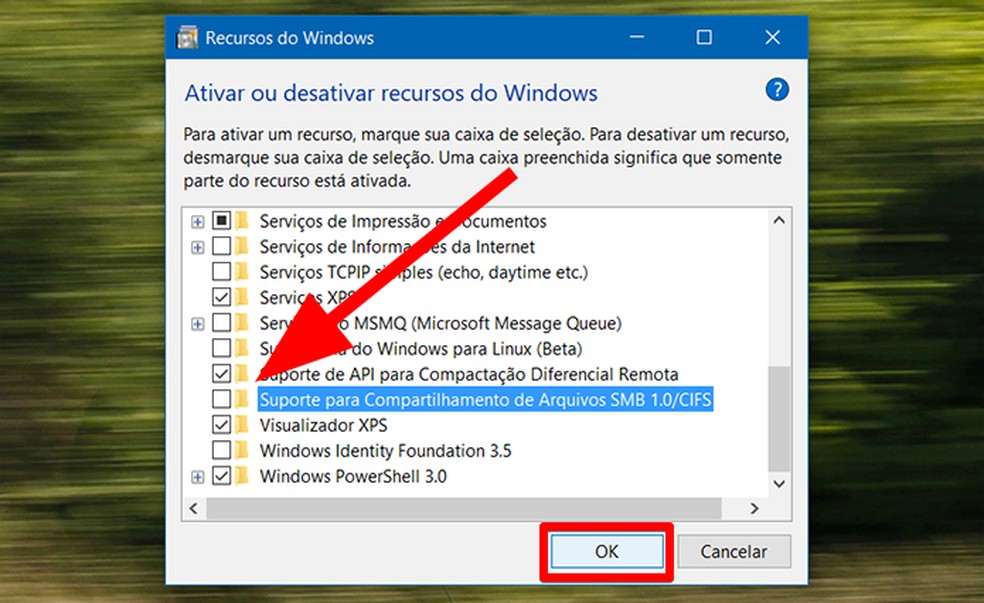Click the feature list's vertical scroll down arrow

pos(779,484)
